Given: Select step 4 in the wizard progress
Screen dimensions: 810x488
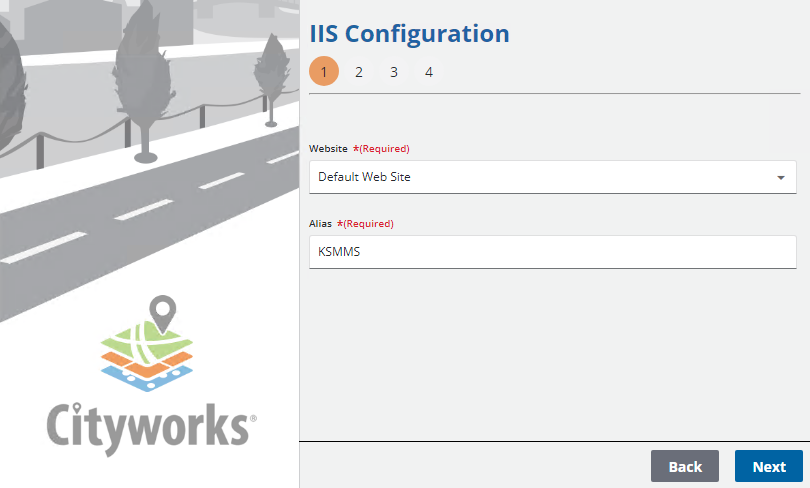Looking at the screenshot, I should (429, 72).
